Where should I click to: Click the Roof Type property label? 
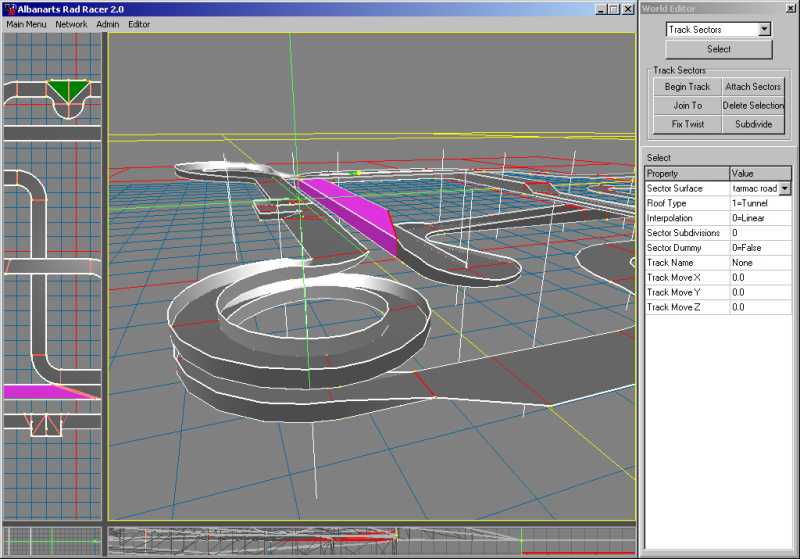666,204
